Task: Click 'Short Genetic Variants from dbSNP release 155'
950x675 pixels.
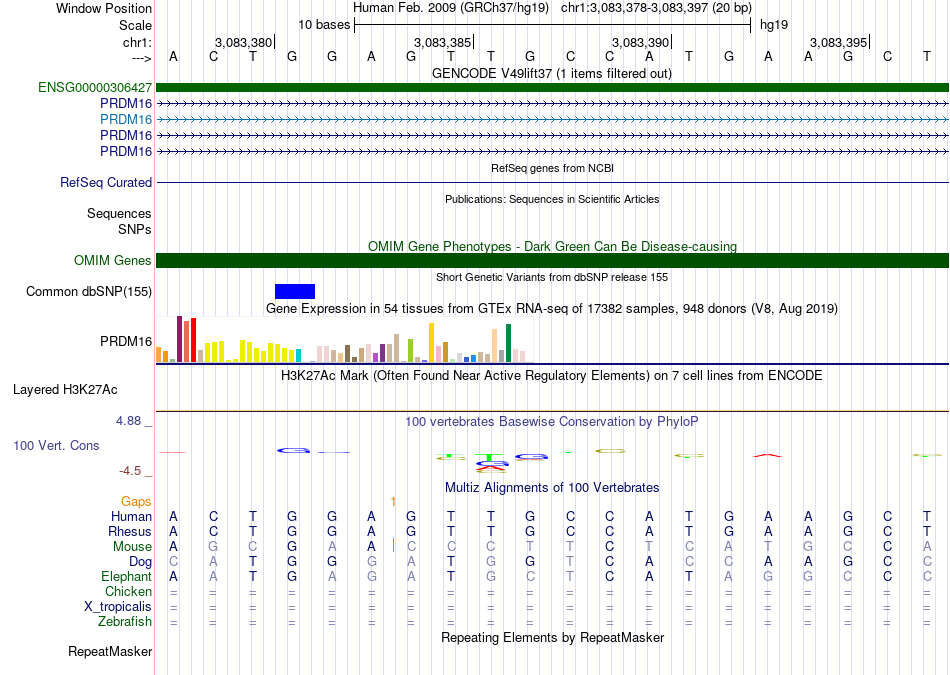Action: 552,277
